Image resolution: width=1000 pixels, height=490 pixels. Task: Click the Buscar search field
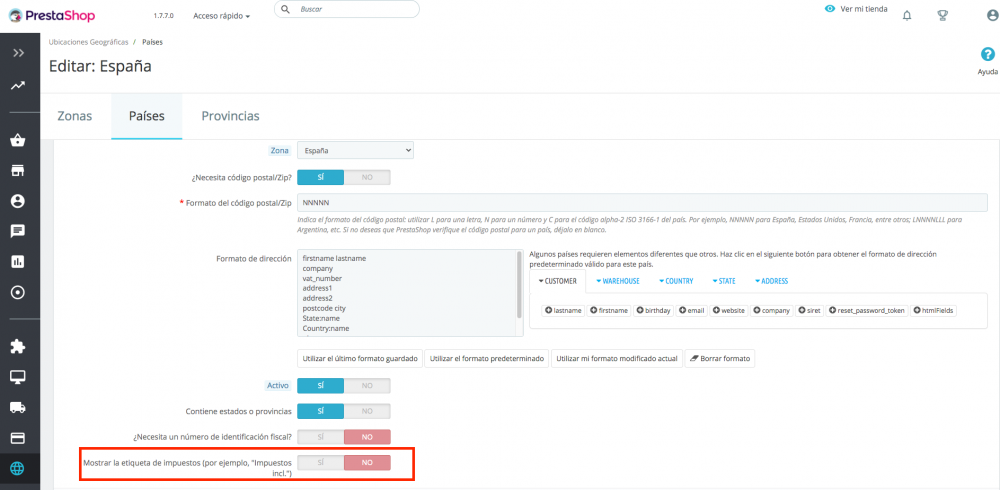click(347, 10)
